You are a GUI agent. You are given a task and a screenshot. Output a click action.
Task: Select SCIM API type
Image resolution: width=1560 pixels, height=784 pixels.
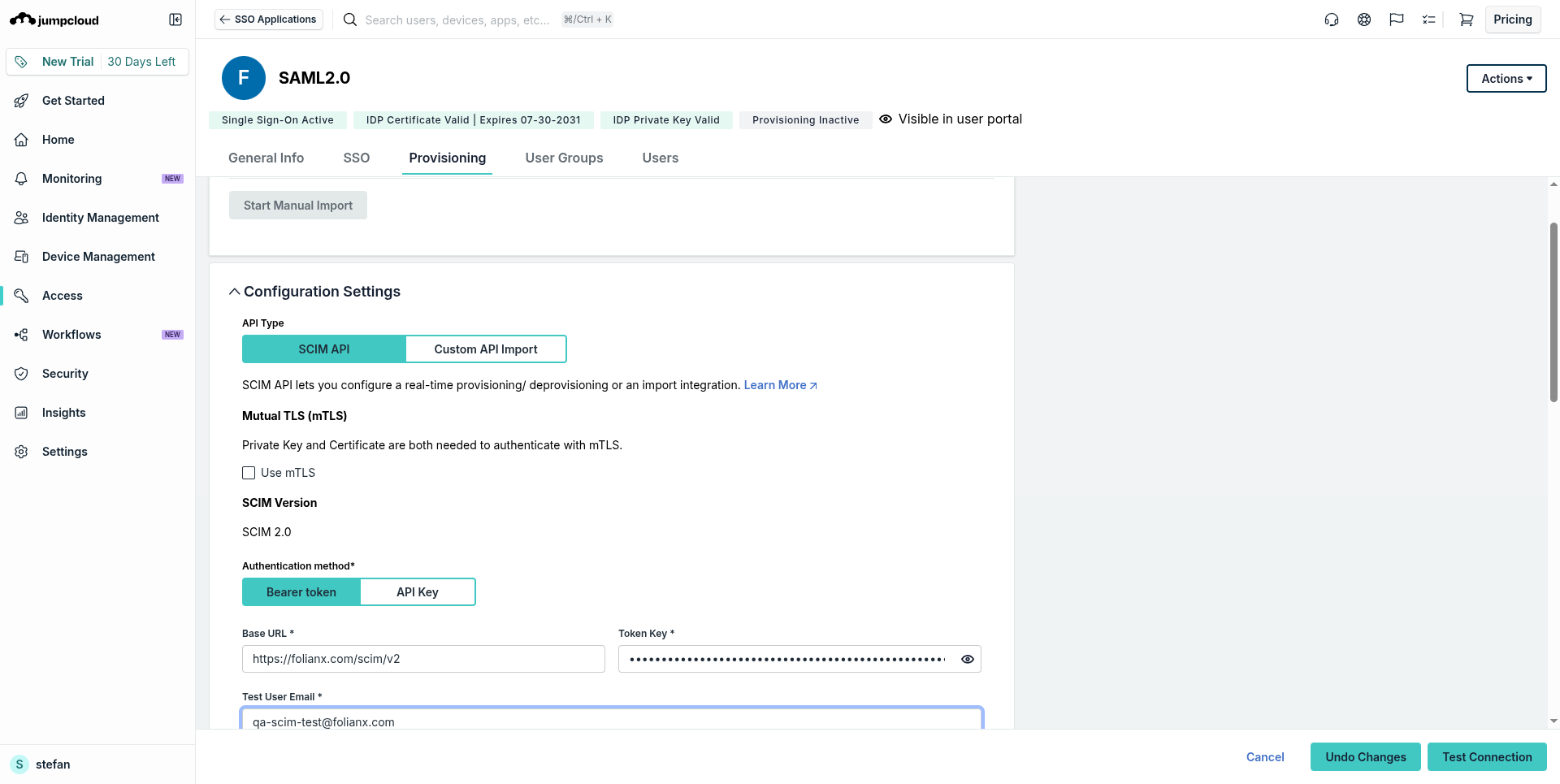point(324,349)
